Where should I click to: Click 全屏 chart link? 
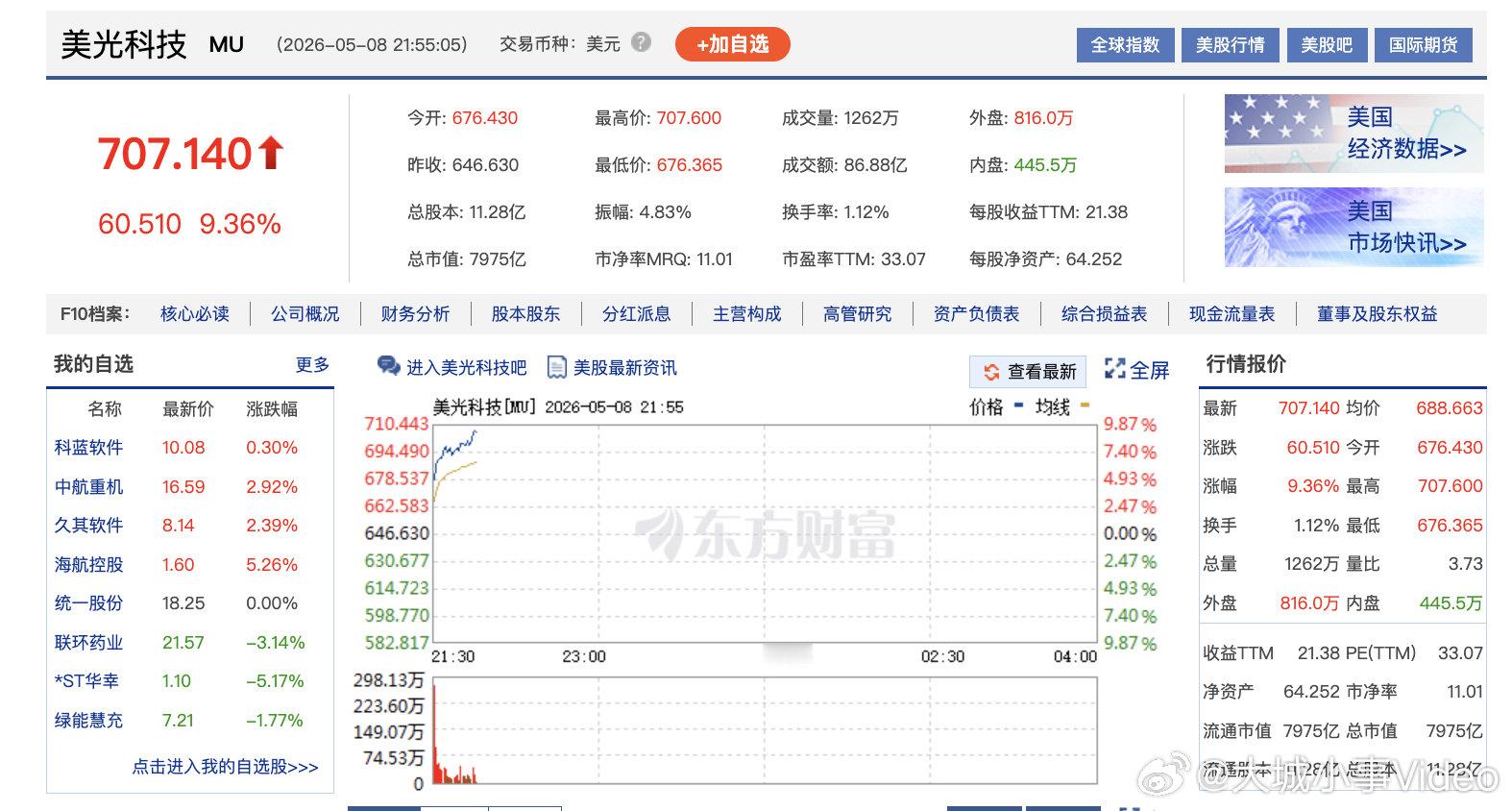pos(1149,370)
